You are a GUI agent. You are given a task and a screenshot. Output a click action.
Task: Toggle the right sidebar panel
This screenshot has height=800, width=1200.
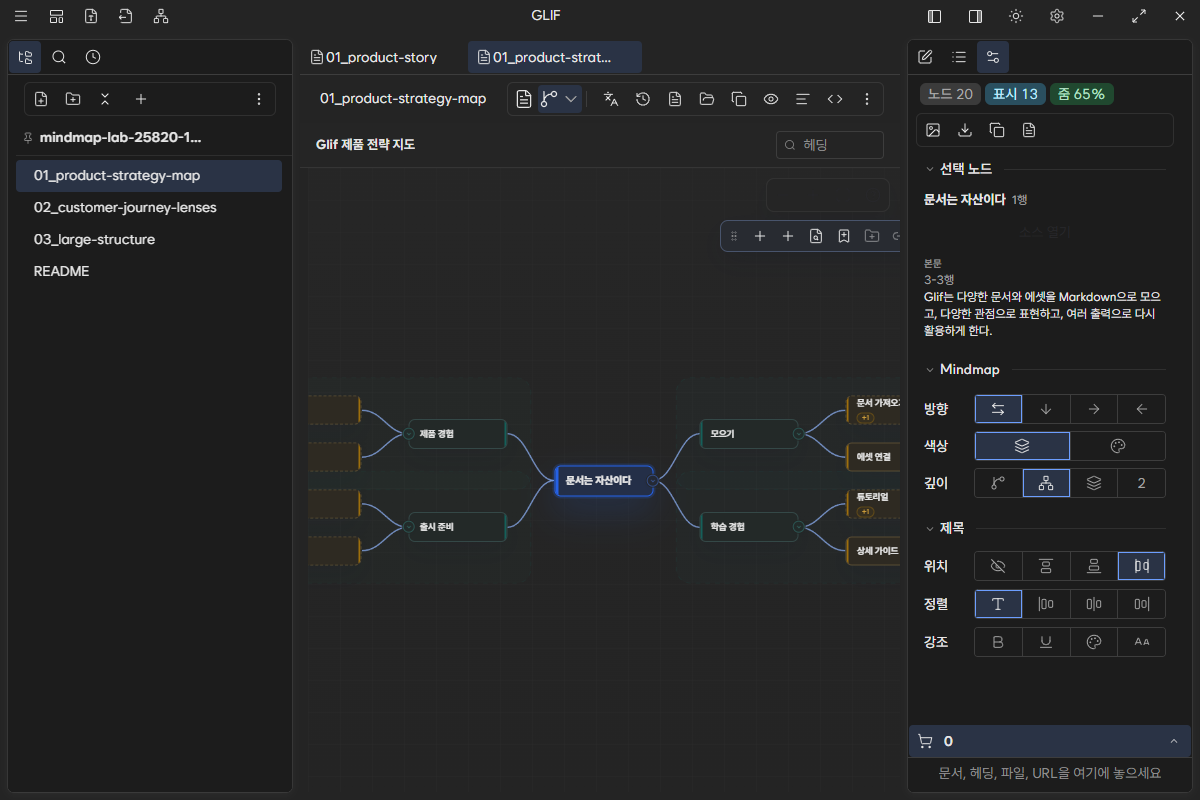(975, 16)
